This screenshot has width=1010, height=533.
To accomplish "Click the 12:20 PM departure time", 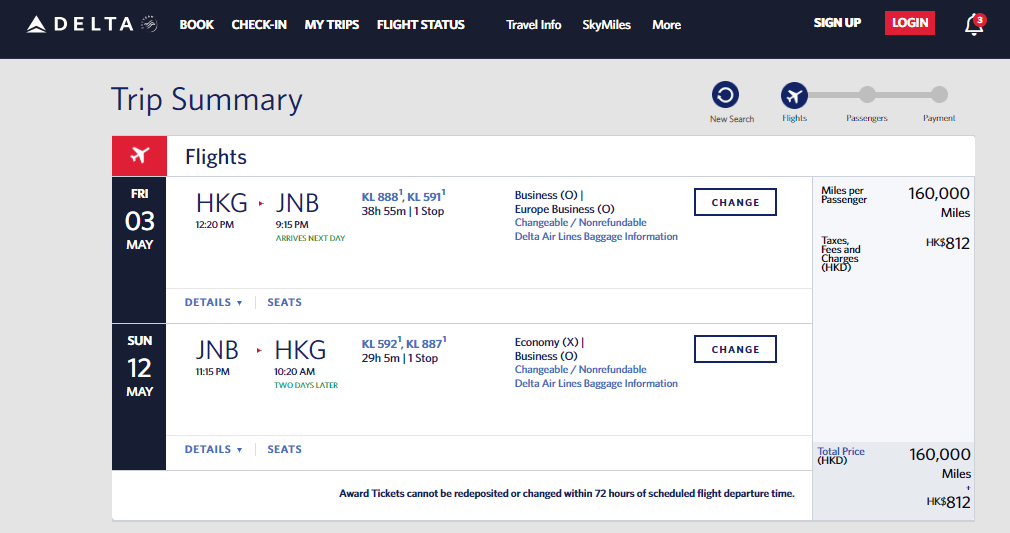I will coord(214,224).
